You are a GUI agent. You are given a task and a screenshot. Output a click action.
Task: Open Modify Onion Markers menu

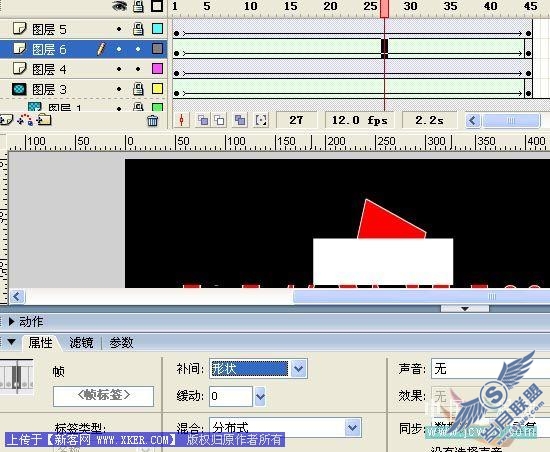pos(261,120)
